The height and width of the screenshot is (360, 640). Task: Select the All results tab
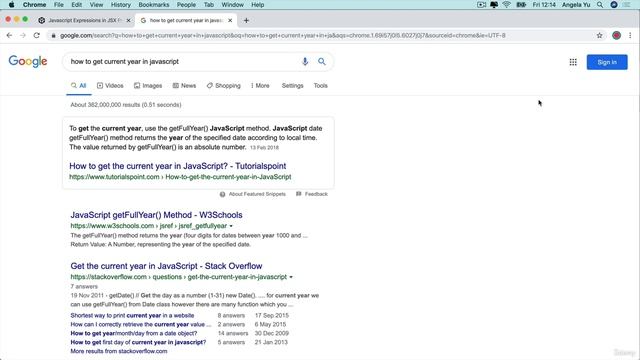(x=79, y=86)
